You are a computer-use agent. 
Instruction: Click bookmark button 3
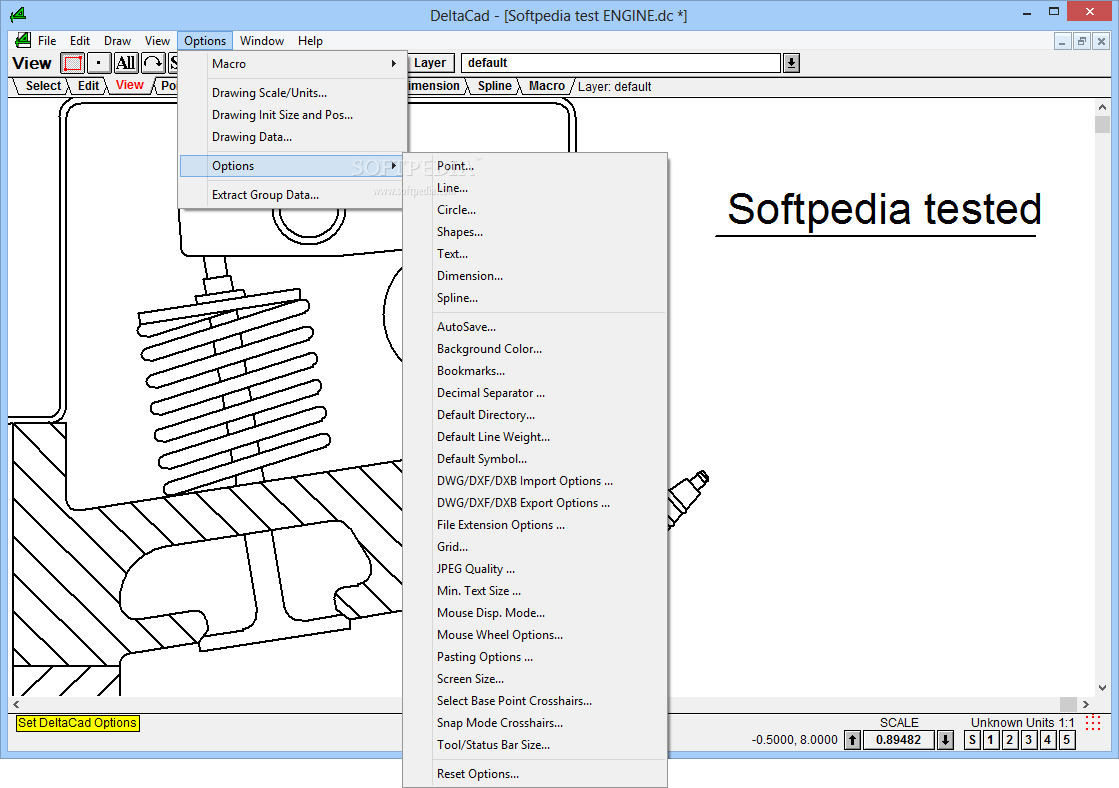click(x=1028, y=740)
